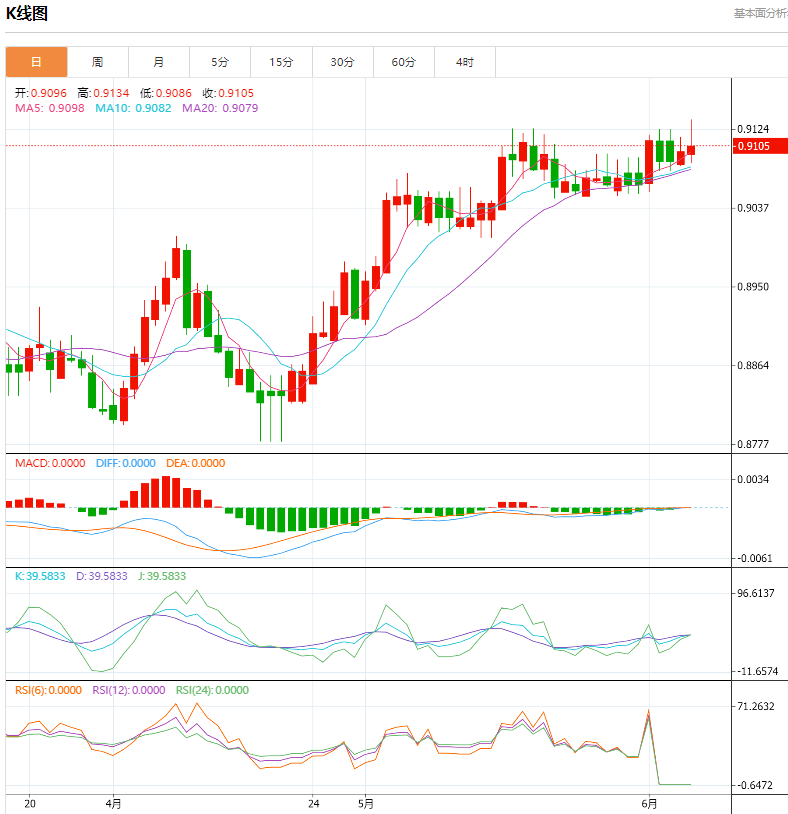Viewport: 788px width, 814px height.
Task: Click the K线图 heading
Action: point(26,13)
